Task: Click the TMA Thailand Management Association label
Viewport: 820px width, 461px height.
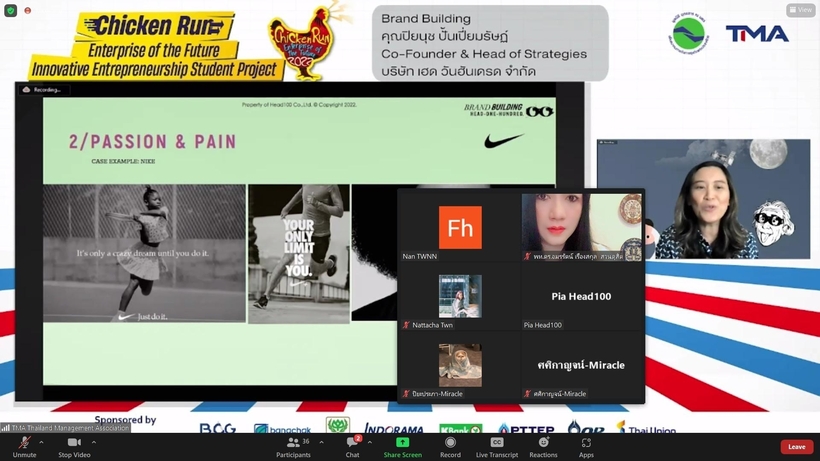Action: [70, 428]
